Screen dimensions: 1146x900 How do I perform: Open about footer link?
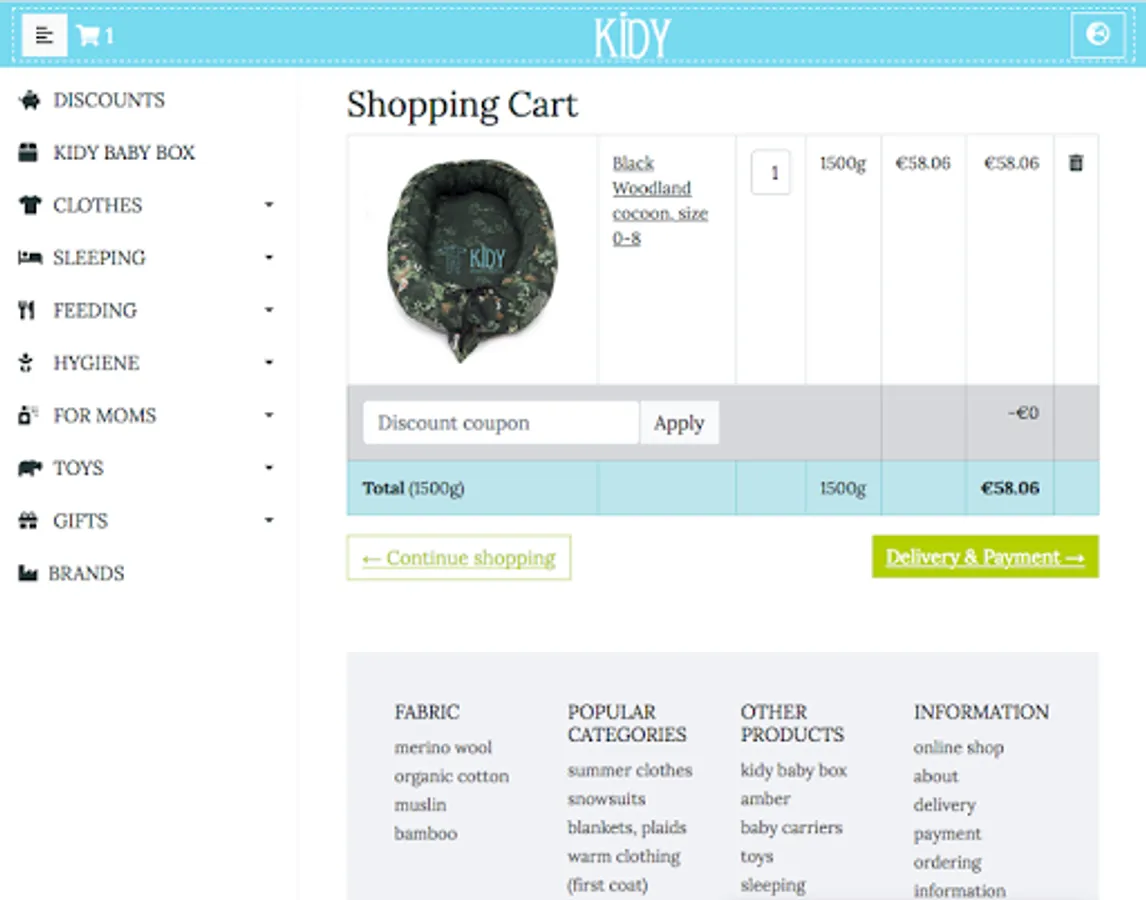pos(936,776)
